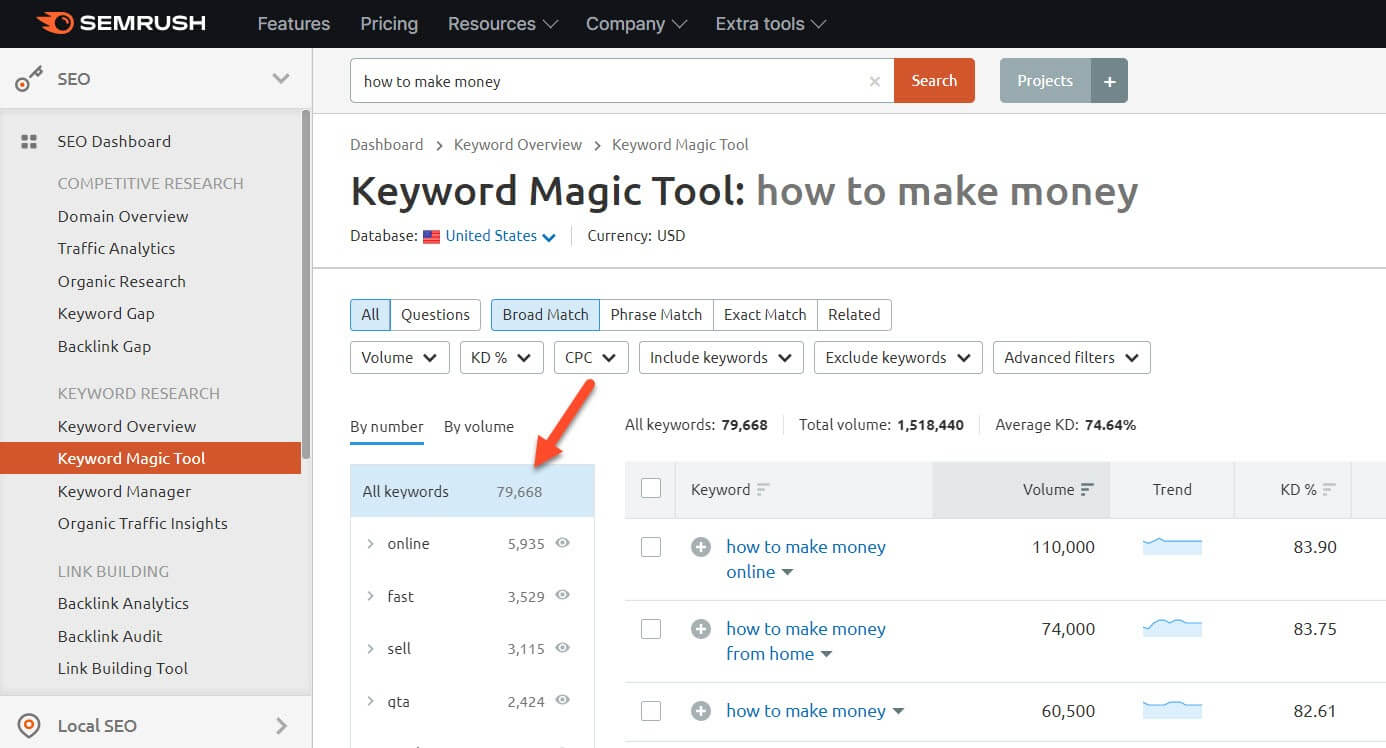View trend chart for 'how to make money online'
This screenshot has width=1386, height=748.
click(x=1172, y=546)
